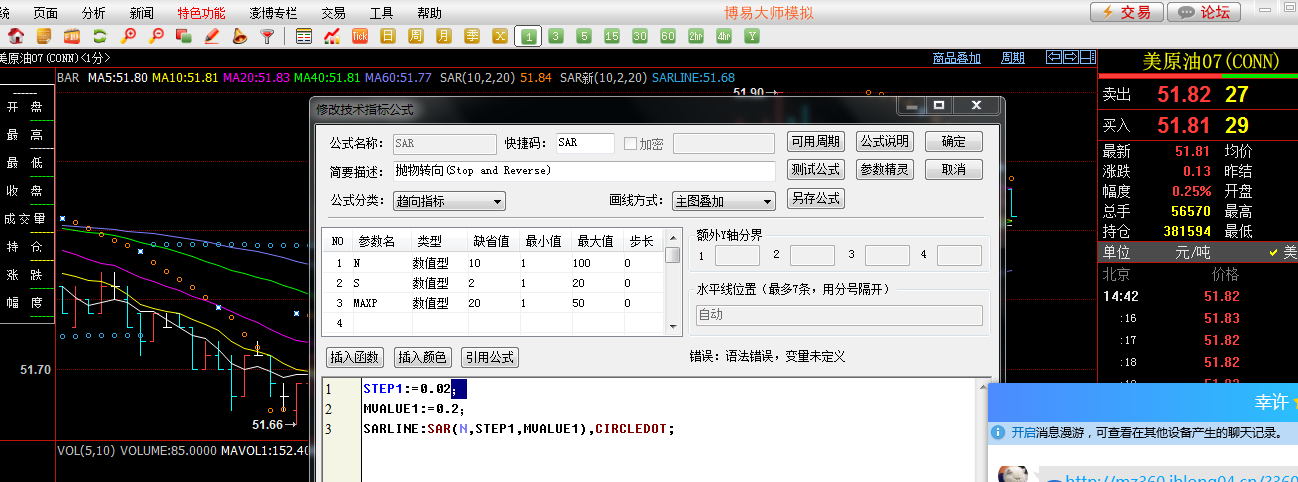Click the 测试公式 button
Screen dimensions: 1298x482
click(x=816, y=170)
